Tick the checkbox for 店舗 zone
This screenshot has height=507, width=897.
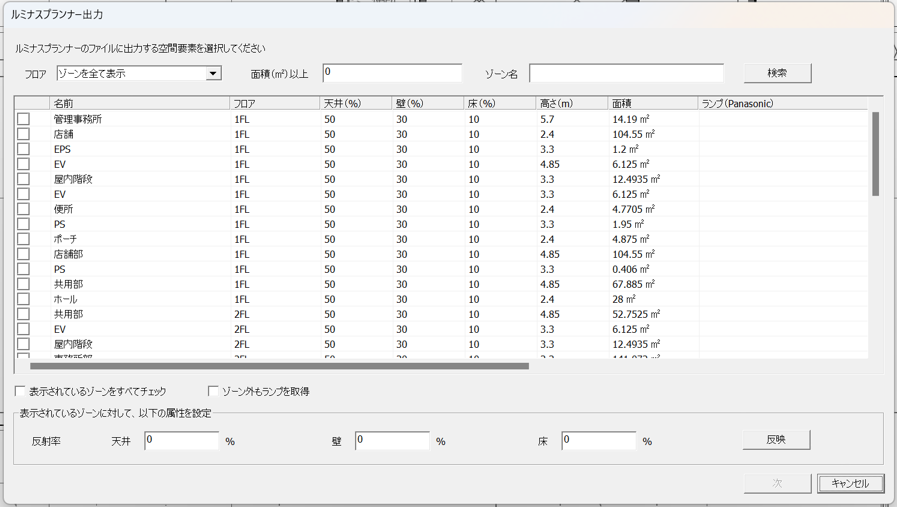click(x=23, y=134)
